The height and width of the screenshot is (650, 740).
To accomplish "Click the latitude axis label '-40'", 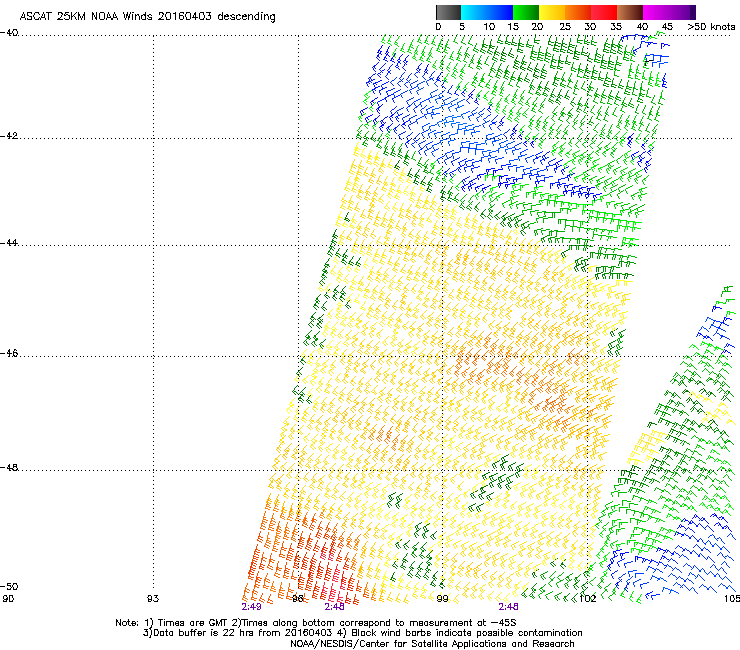I will pyautogui.click(x=9, y=33).
